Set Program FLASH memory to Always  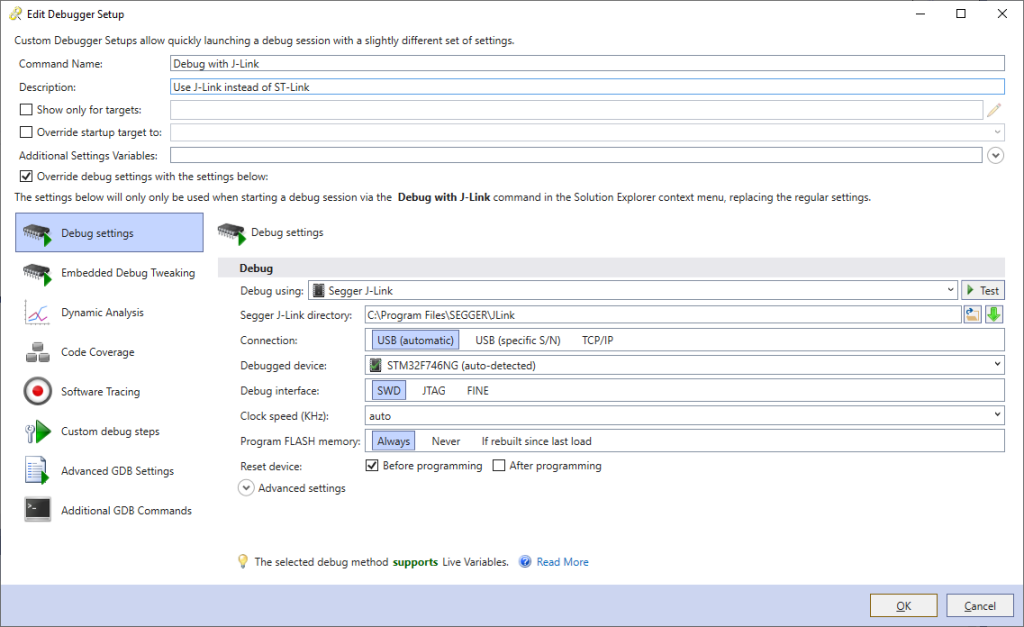tap(393, 442)
